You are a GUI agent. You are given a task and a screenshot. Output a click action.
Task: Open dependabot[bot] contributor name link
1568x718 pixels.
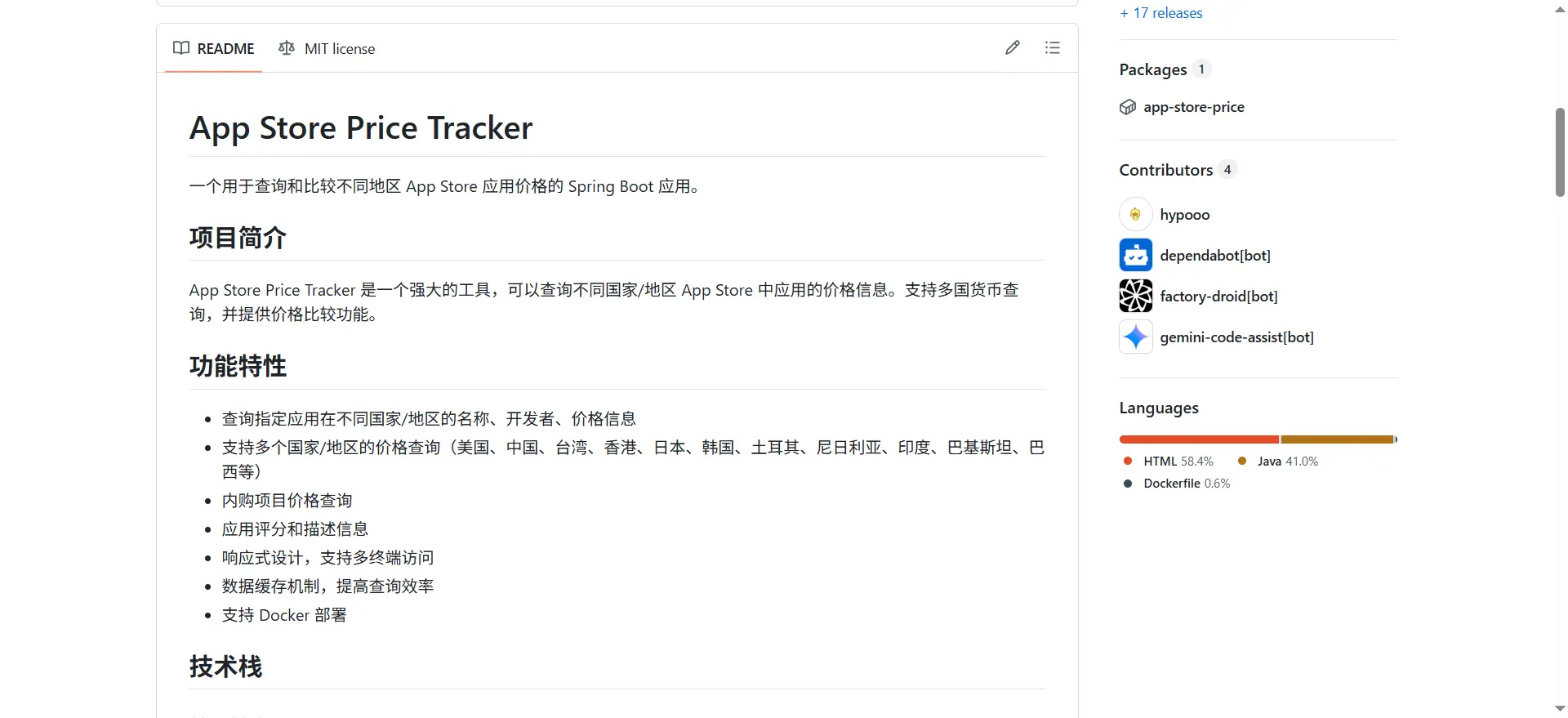point(1214,256)
